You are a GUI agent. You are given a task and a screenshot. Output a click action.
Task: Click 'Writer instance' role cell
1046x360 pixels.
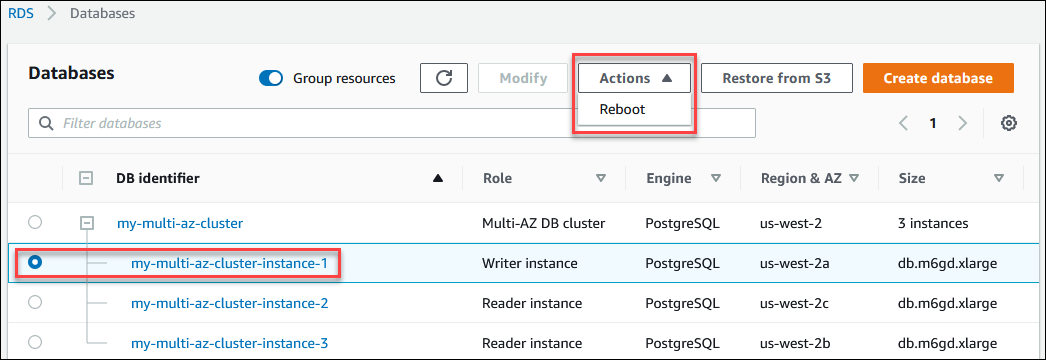coord(530,263)
